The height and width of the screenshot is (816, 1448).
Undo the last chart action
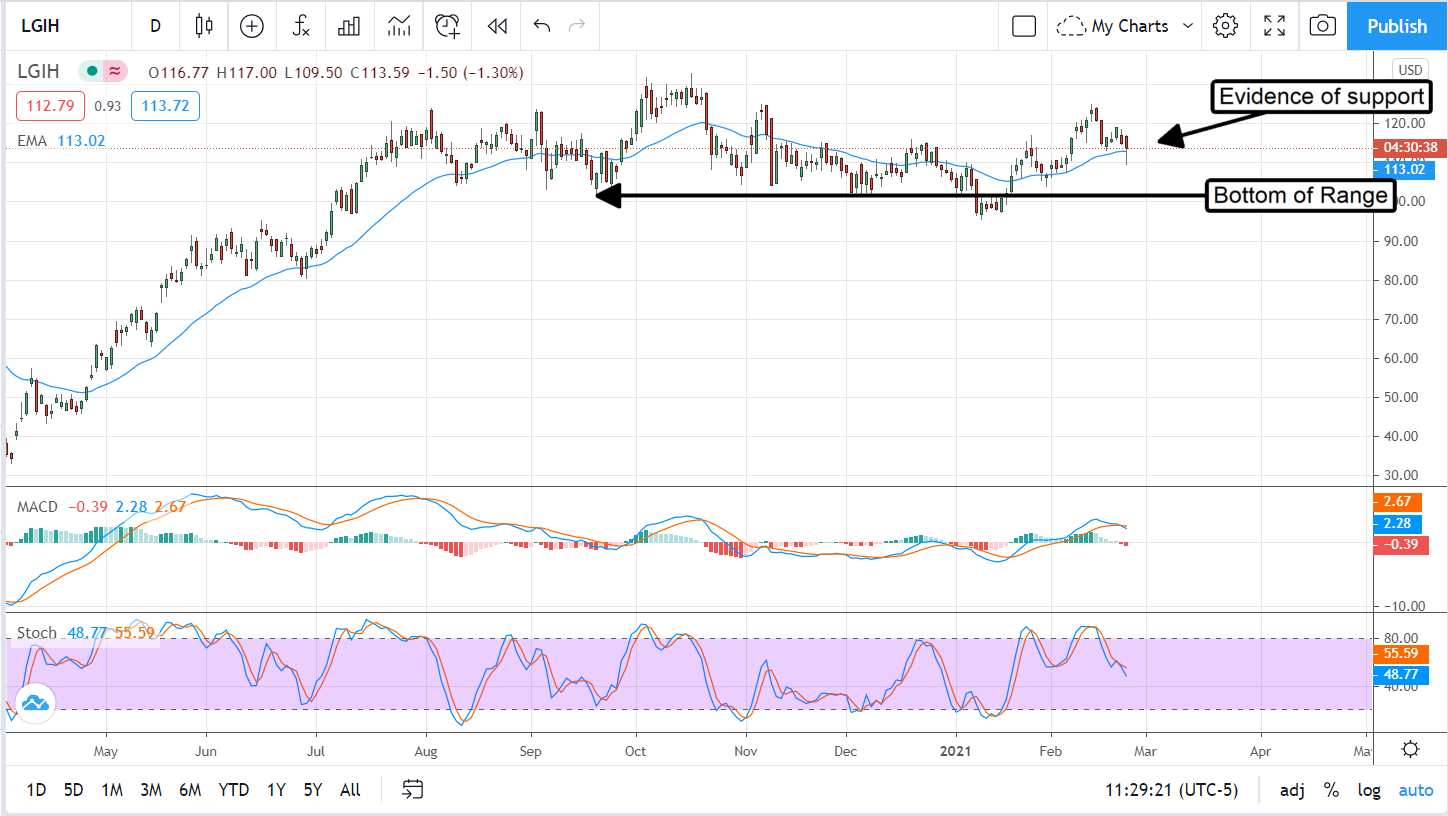(x=542, y=26)
